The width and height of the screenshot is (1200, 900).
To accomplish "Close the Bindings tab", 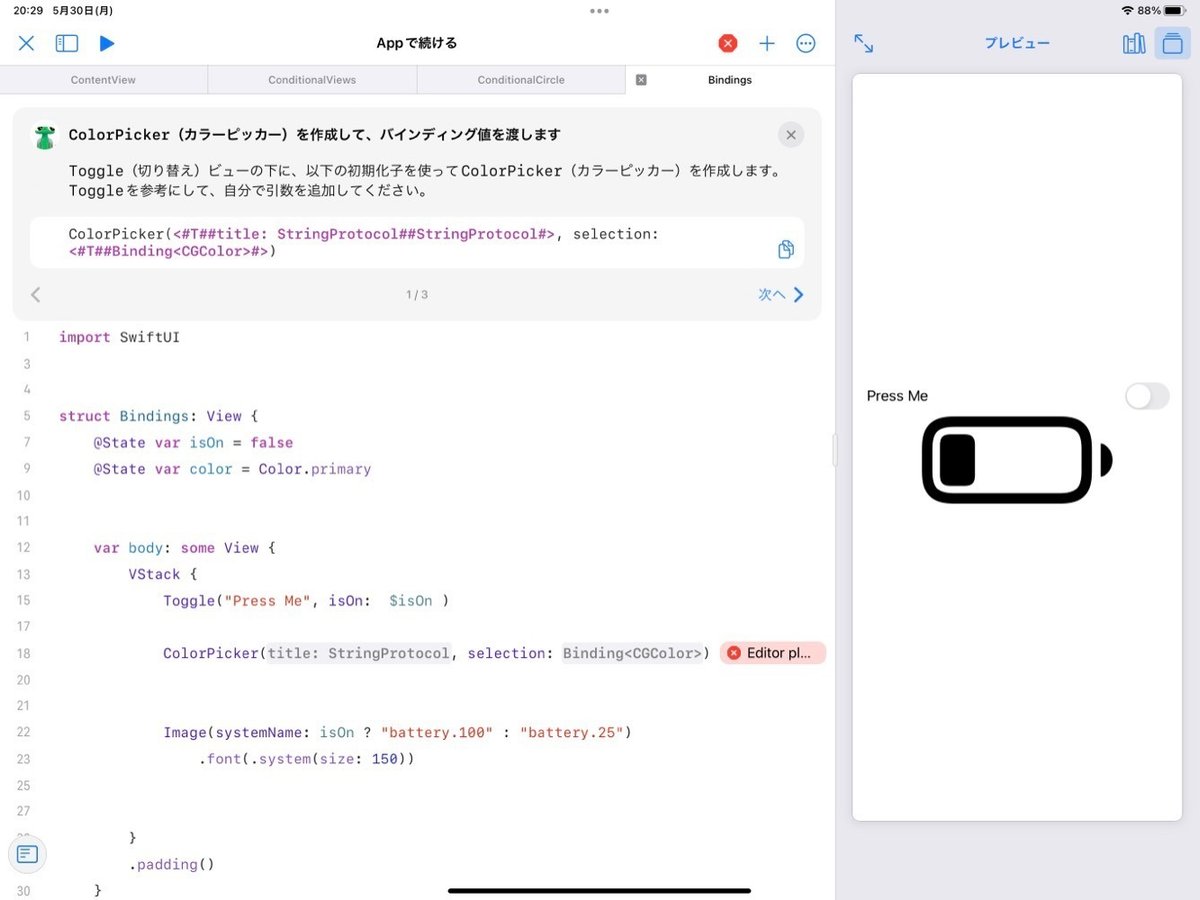I will click(641, 80).
